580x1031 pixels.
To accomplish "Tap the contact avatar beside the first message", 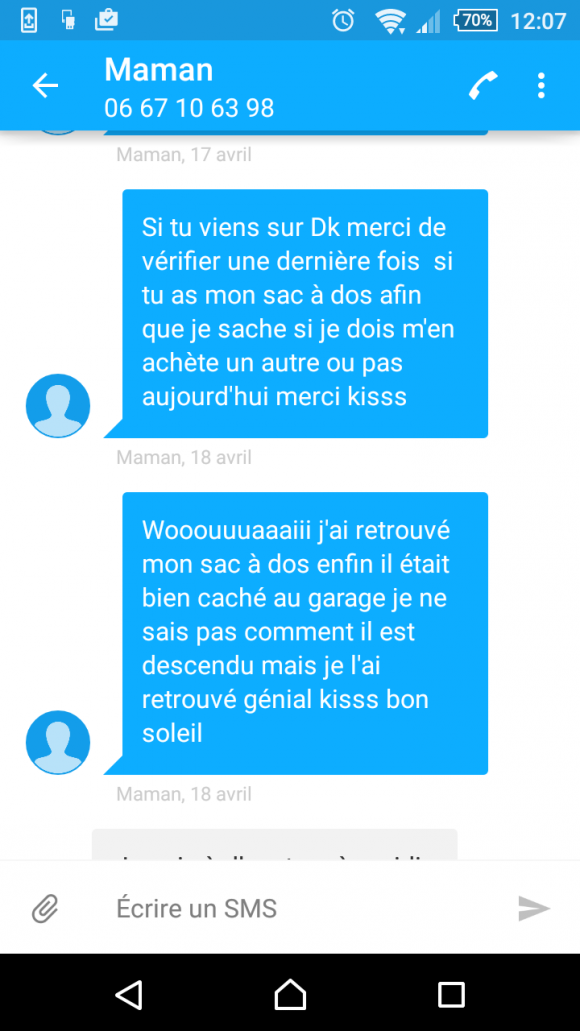I will (58, 406).
